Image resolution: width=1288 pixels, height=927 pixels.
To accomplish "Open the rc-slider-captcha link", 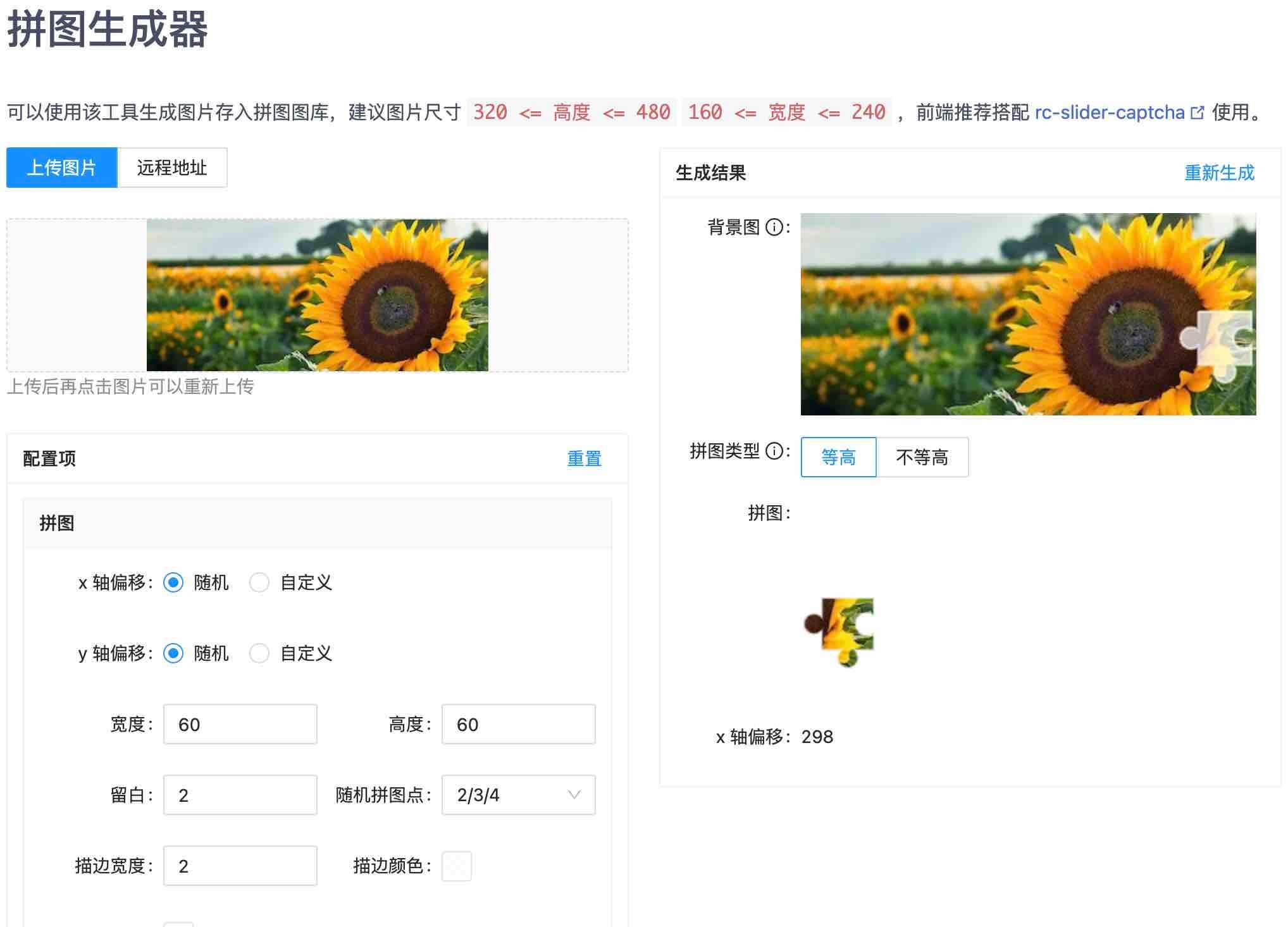I will point(1109,113).
